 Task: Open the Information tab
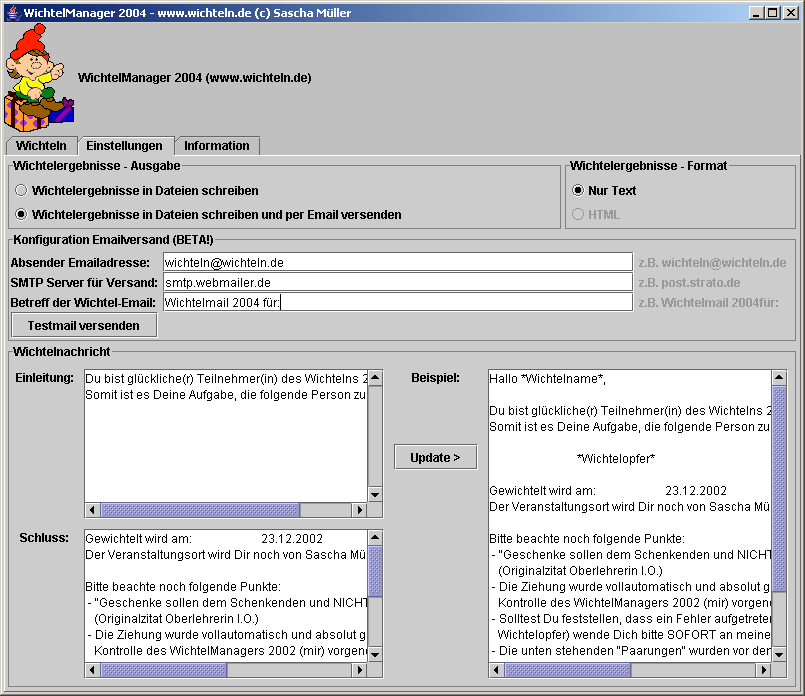pyautogui.click(x=217, y=146)
